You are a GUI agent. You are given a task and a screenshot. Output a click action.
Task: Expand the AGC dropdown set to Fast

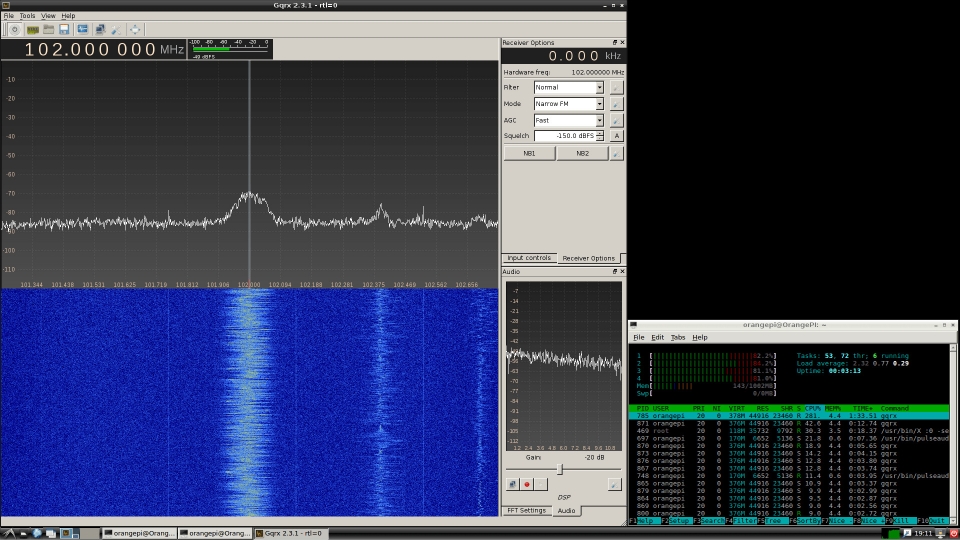click(x=568, y=120)
